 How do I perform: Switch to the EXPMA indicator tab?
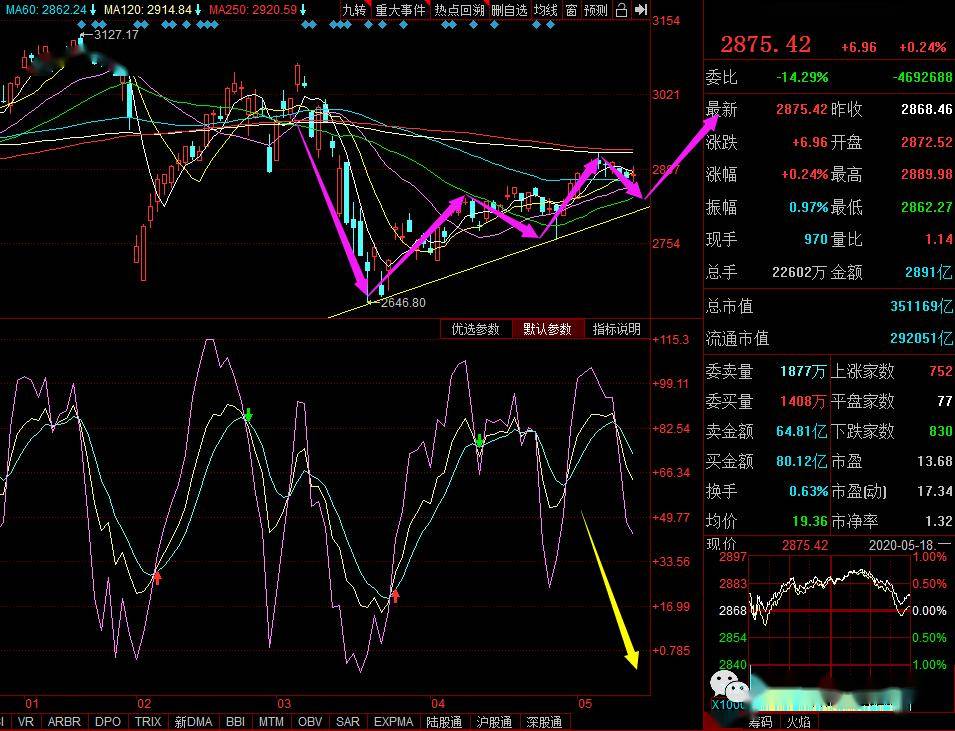tap(394, 722)
